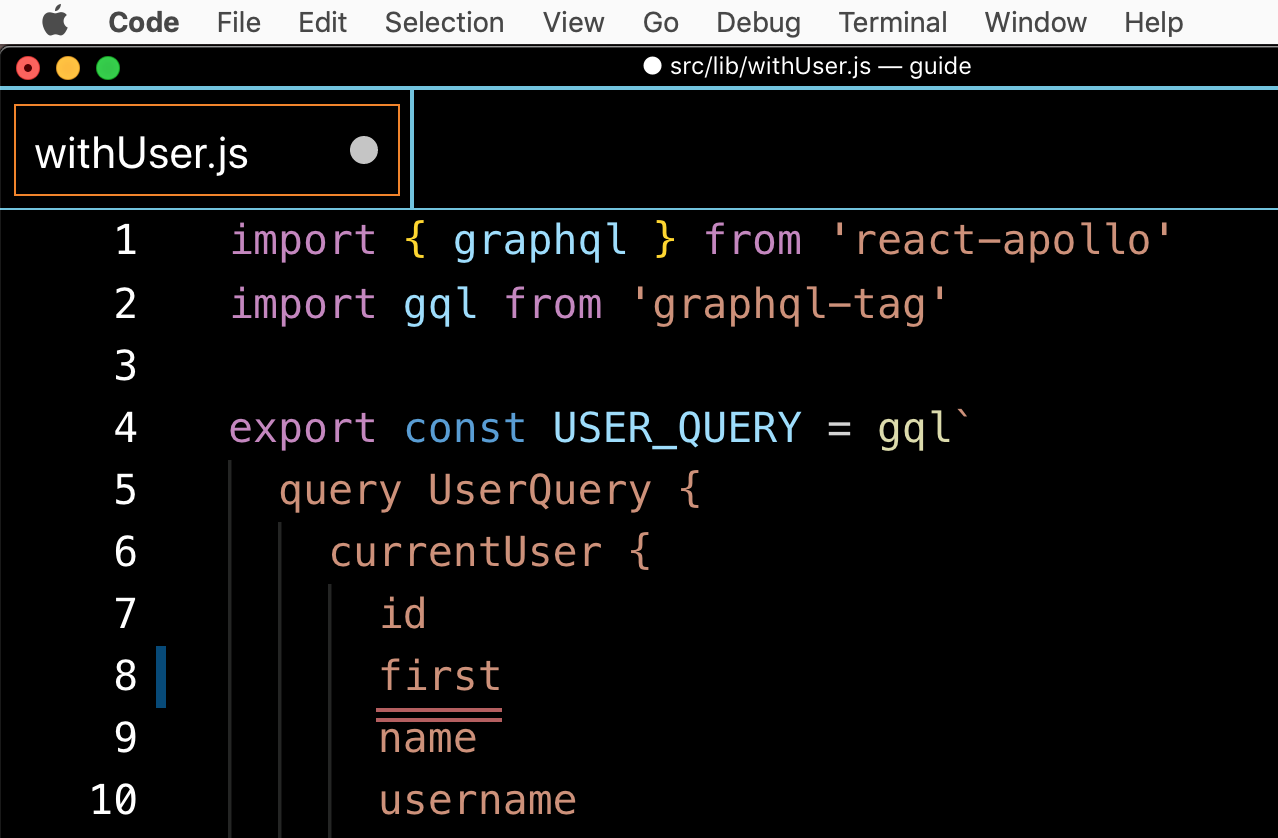The height and width of the screenshot is (838, 1278).
Task: Open the Edit menu
Action: click(x=323, y=22)
